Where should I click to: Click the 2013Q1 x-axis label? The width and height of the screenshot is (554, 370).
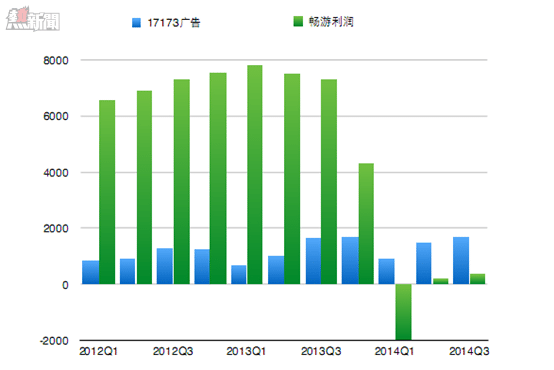pos(246,351)
